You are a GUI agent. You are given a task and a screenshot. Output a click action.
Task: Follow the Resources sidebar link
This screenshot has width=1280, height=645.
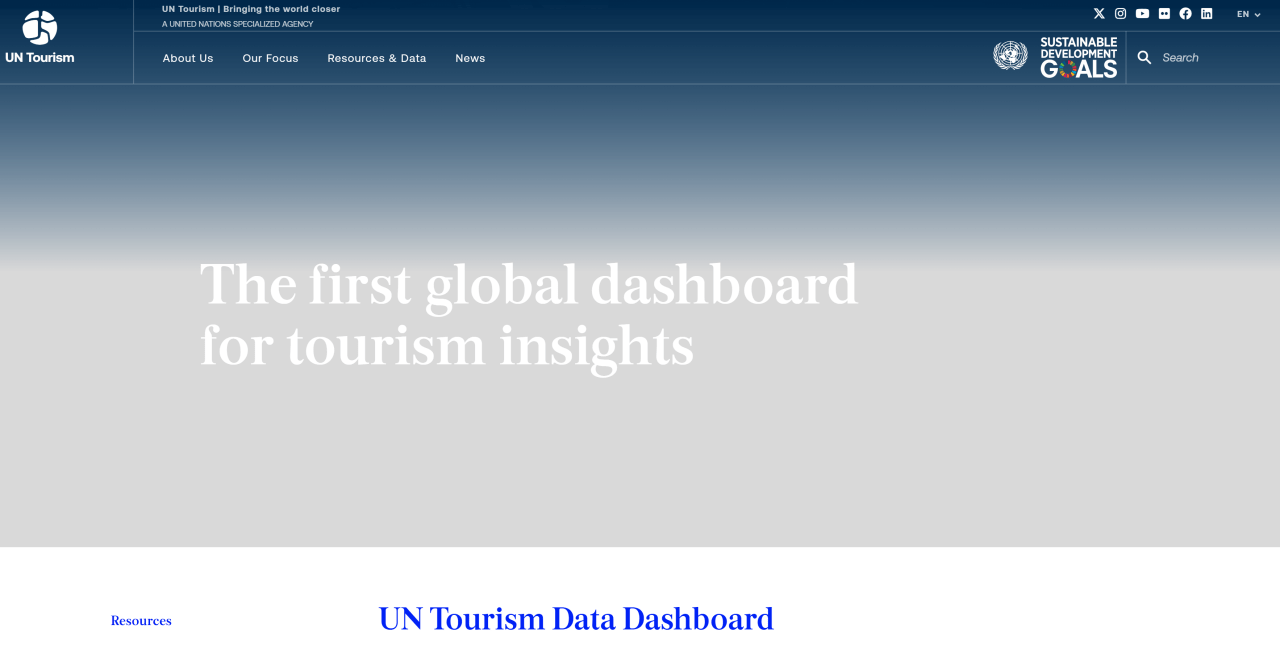pos(141,621)
